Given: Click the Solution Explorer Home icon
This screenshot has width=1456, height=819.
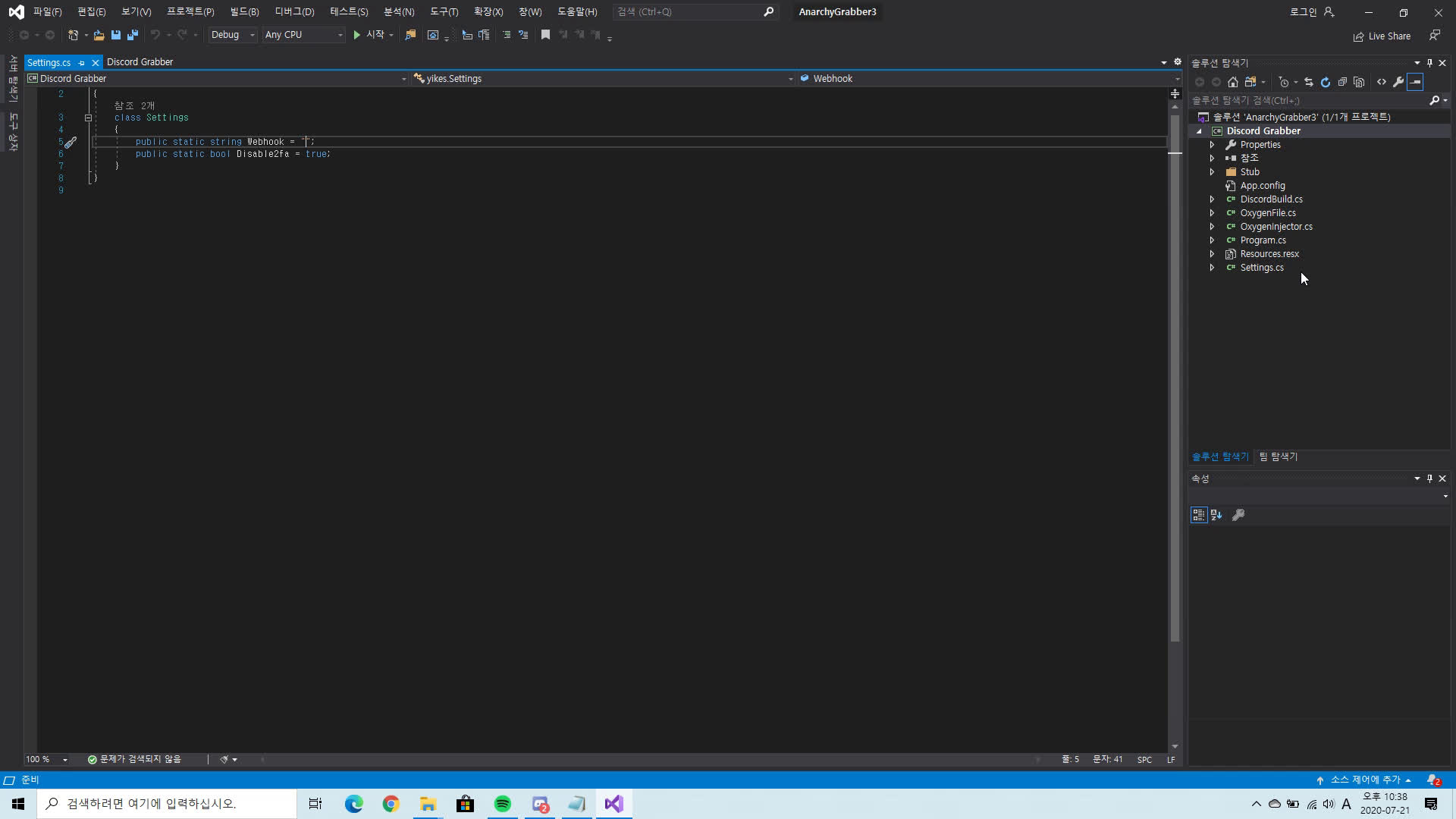Looking at the screenshot, I should coord(1233,82).
